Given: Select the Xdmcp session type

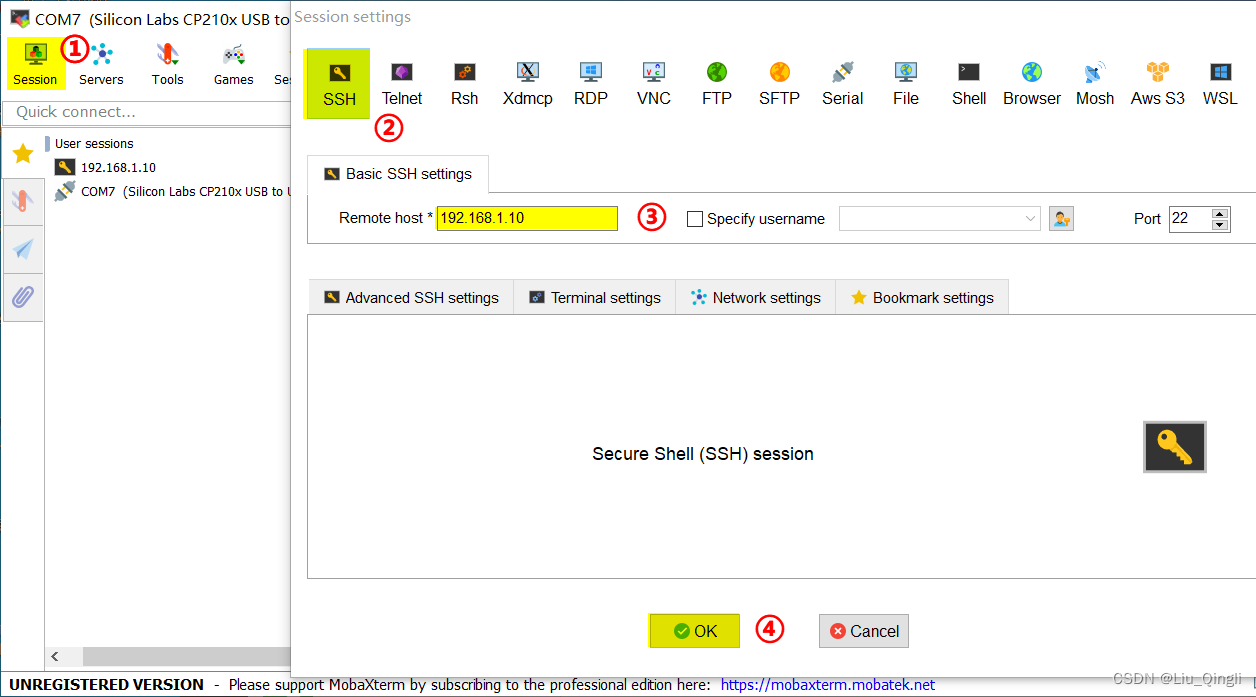Looking at the screenshot, I should [x=527, y=83].
